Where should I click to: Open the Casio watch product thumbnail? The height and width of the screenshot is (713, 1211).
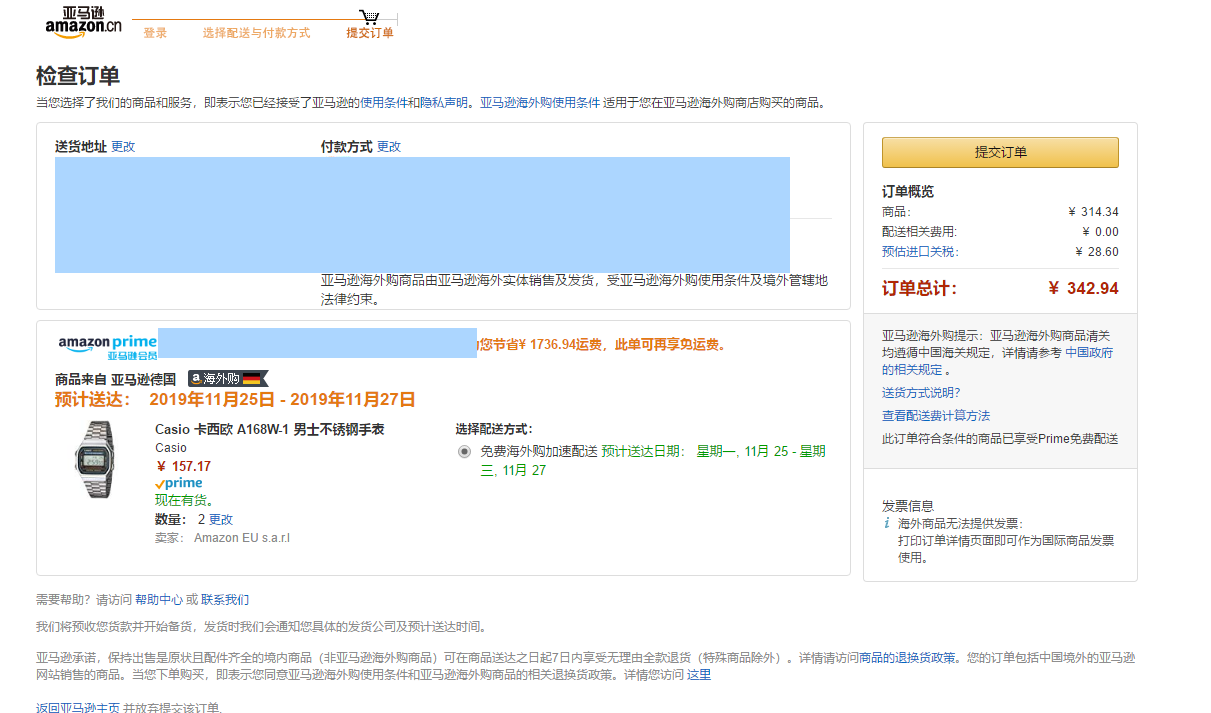pos(95,460)
